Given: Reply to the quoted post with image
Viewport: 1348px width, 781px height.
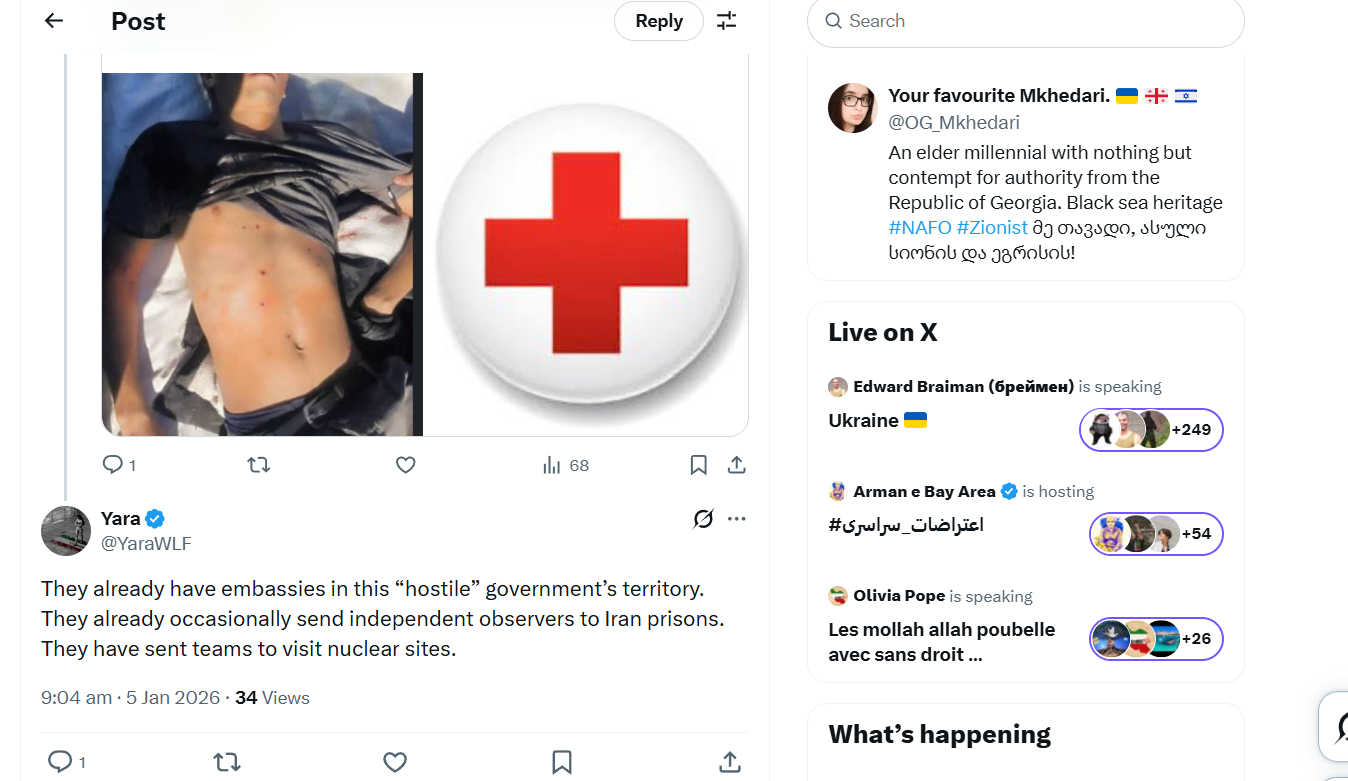Looking at the screenshot, I should [112, 465].
